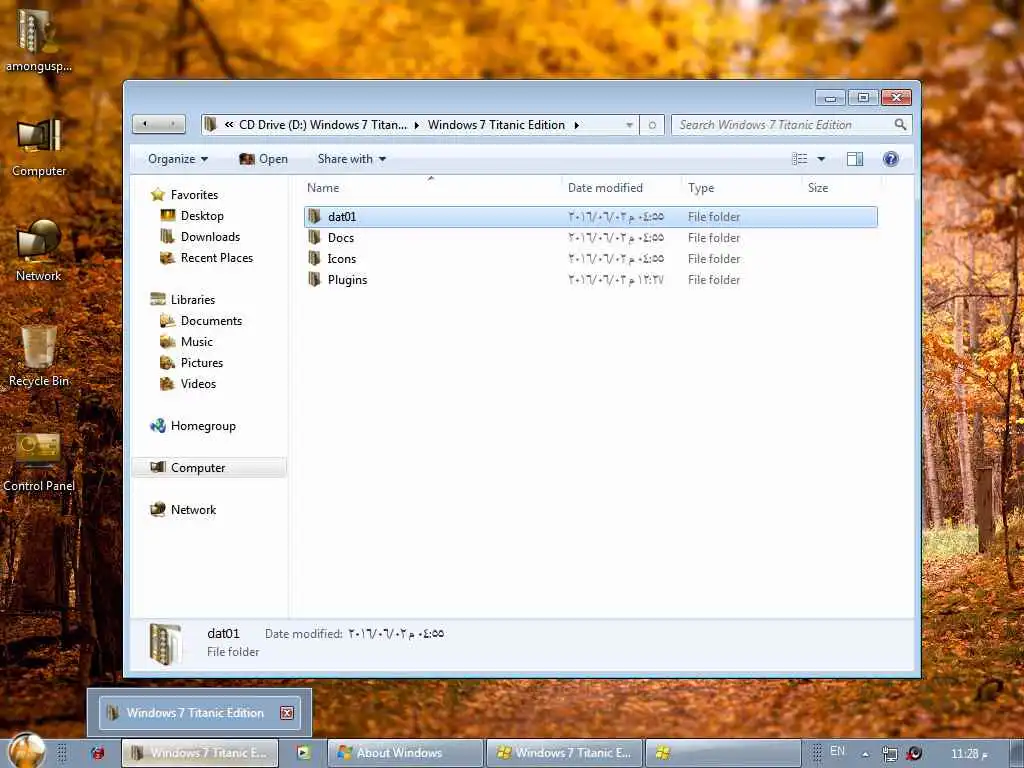Click the untitled Windows flag taskbar button
This screenshot has width=1024, height=768.
pos(723,753)
